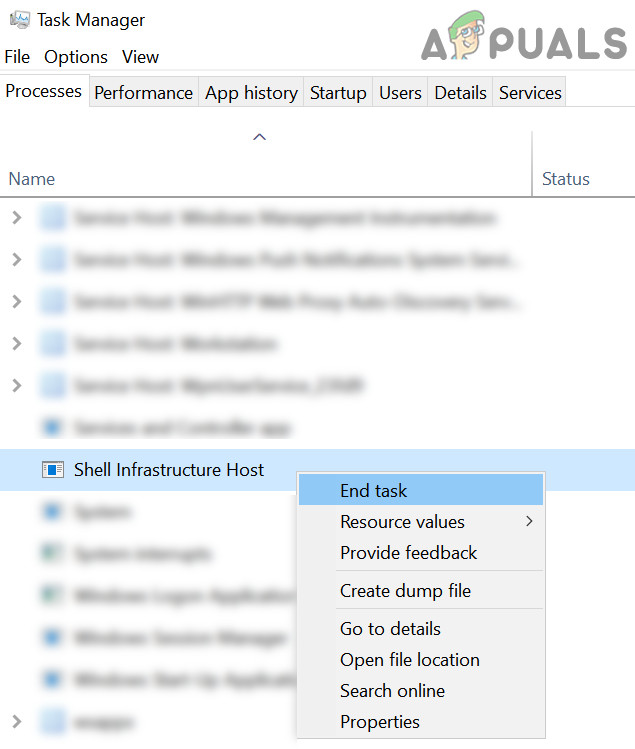Switch to the Details tab
The image size is (635, 749).
pyautogui.click(x=460, y=93)
